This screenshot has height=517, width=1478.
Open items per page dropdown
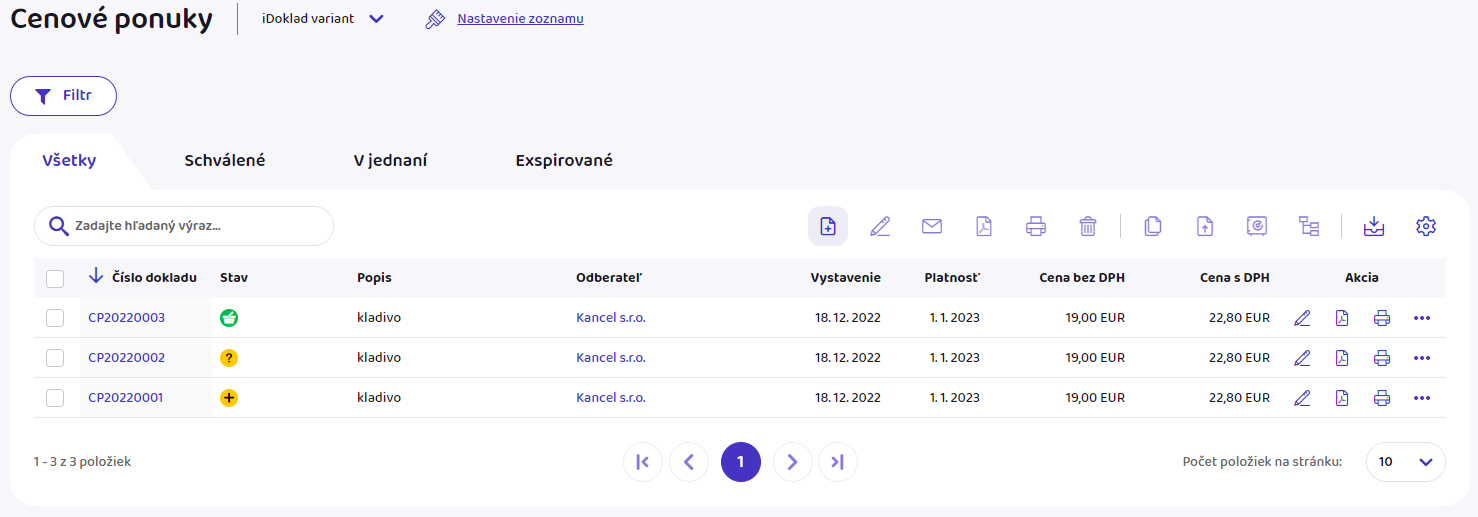(1405, 462)
